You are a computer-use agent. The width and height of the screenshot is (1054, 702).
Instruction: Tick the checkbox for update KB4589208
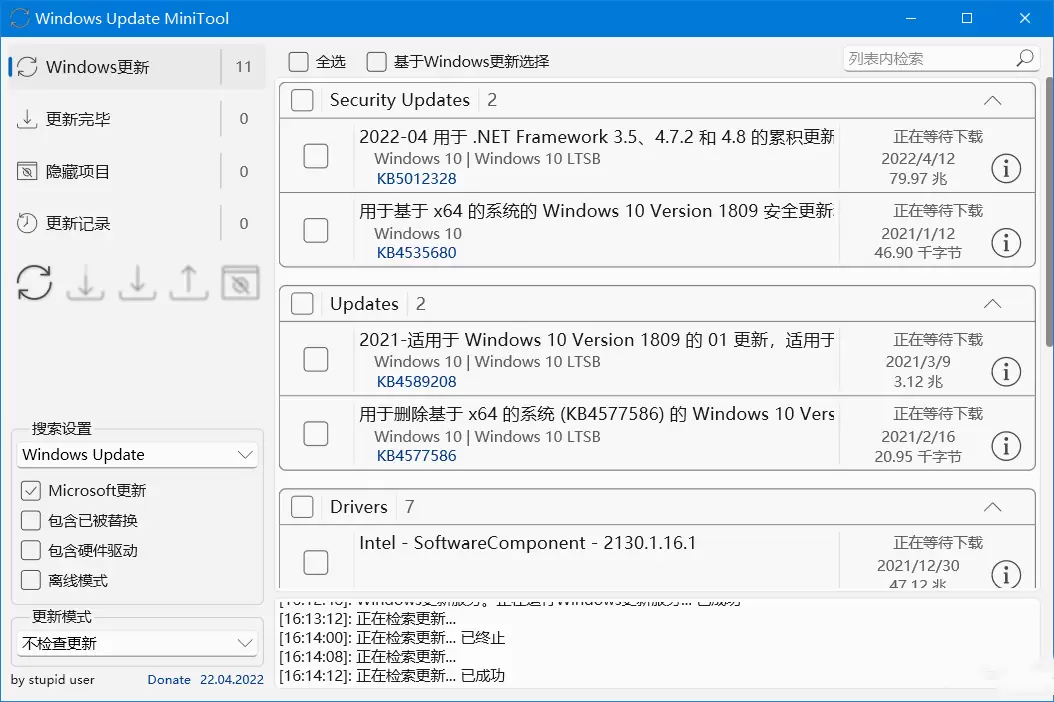[316, 359]
